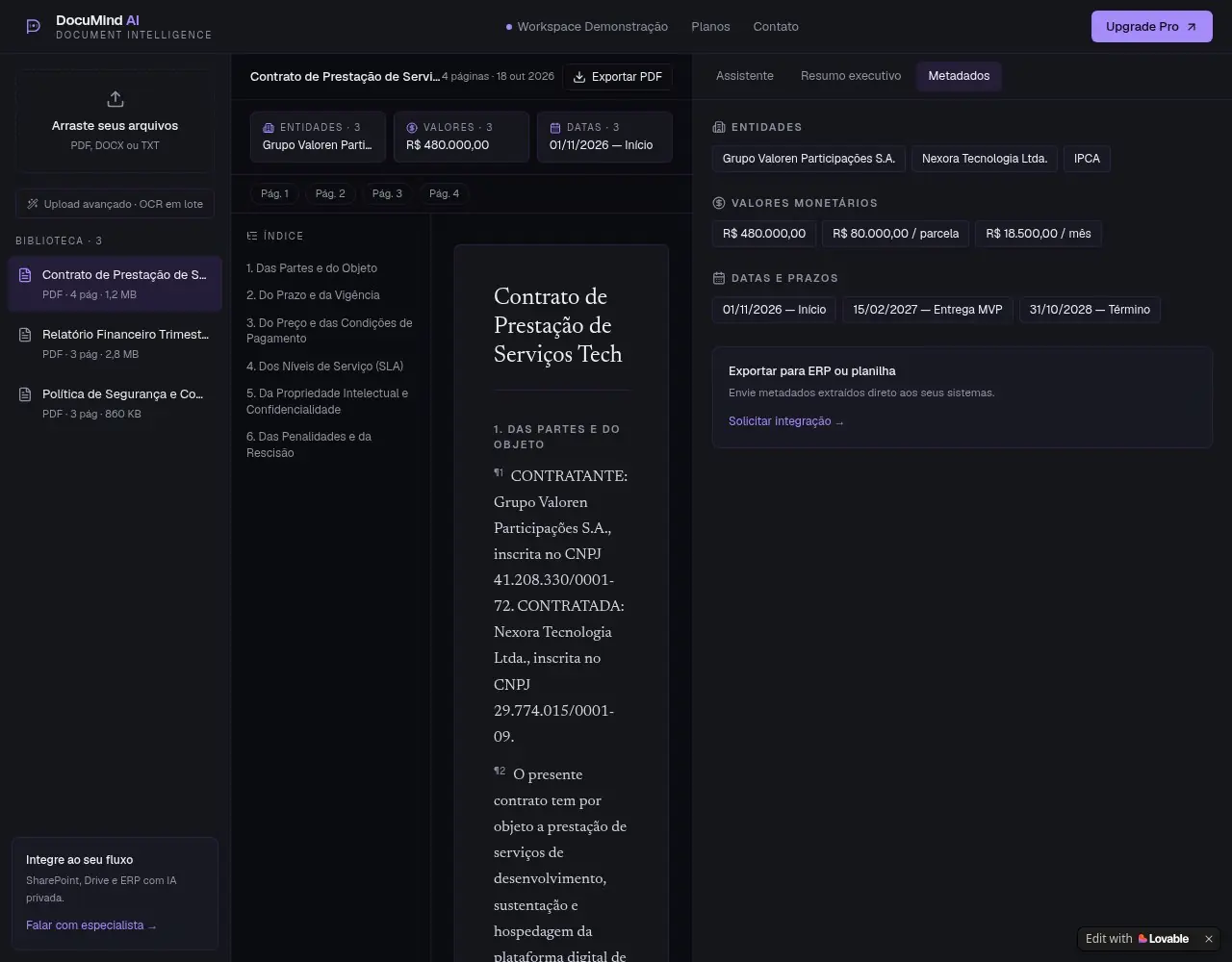The height and width of the screenshot is (962, 1232).
Task: Click Upload avançado · OCR em lote button
Action: tap(115, 204)
